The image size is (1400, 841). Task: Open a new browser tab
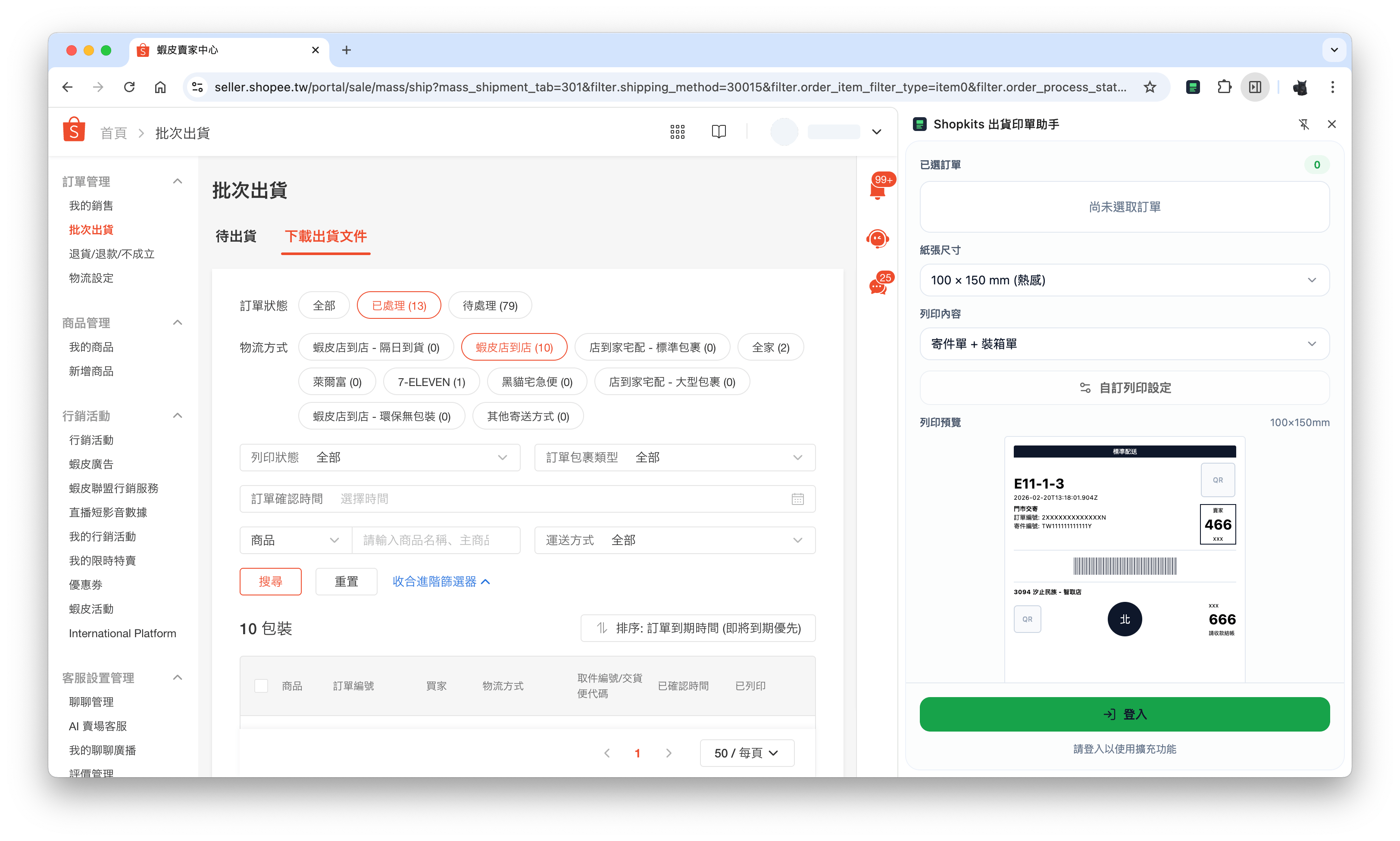[x=346, y=50]
